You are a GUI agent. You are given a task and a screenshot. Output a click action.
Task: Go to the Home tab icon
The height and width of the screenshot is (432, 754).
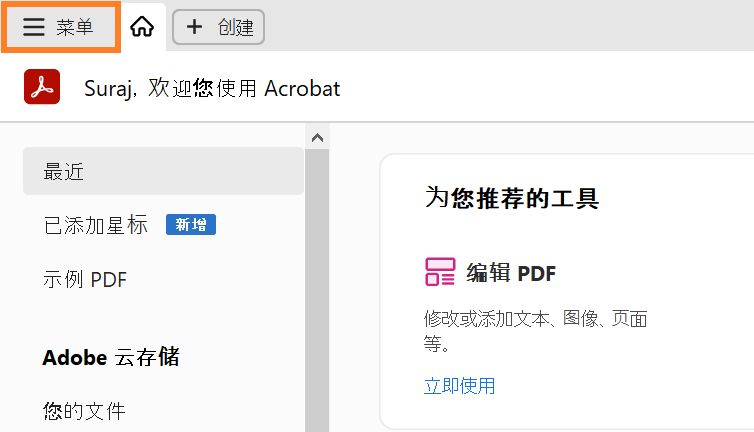pos(142,26)
